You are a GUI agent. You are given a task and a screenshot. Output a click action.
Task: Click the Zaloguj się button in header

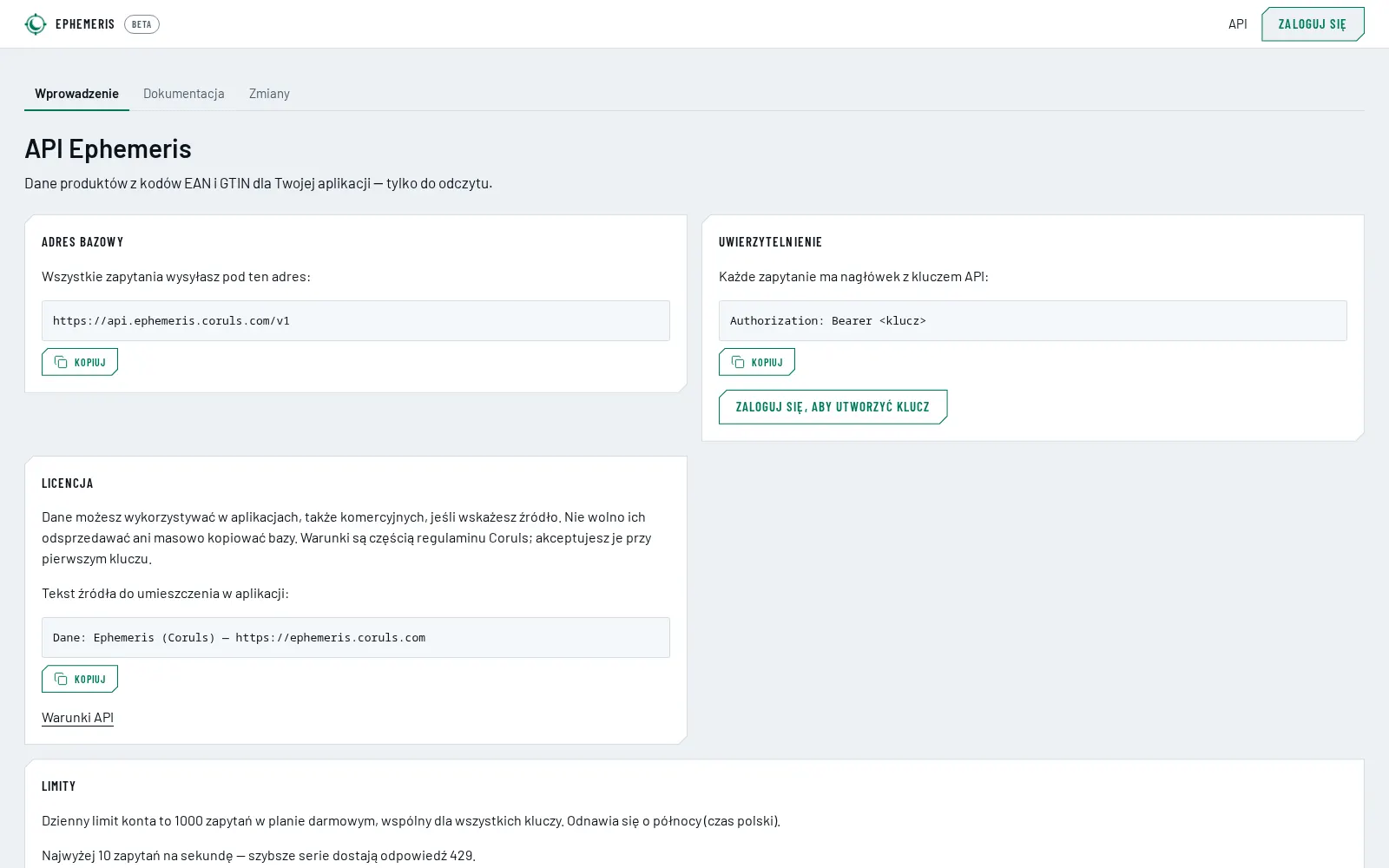pos(1313,24)
